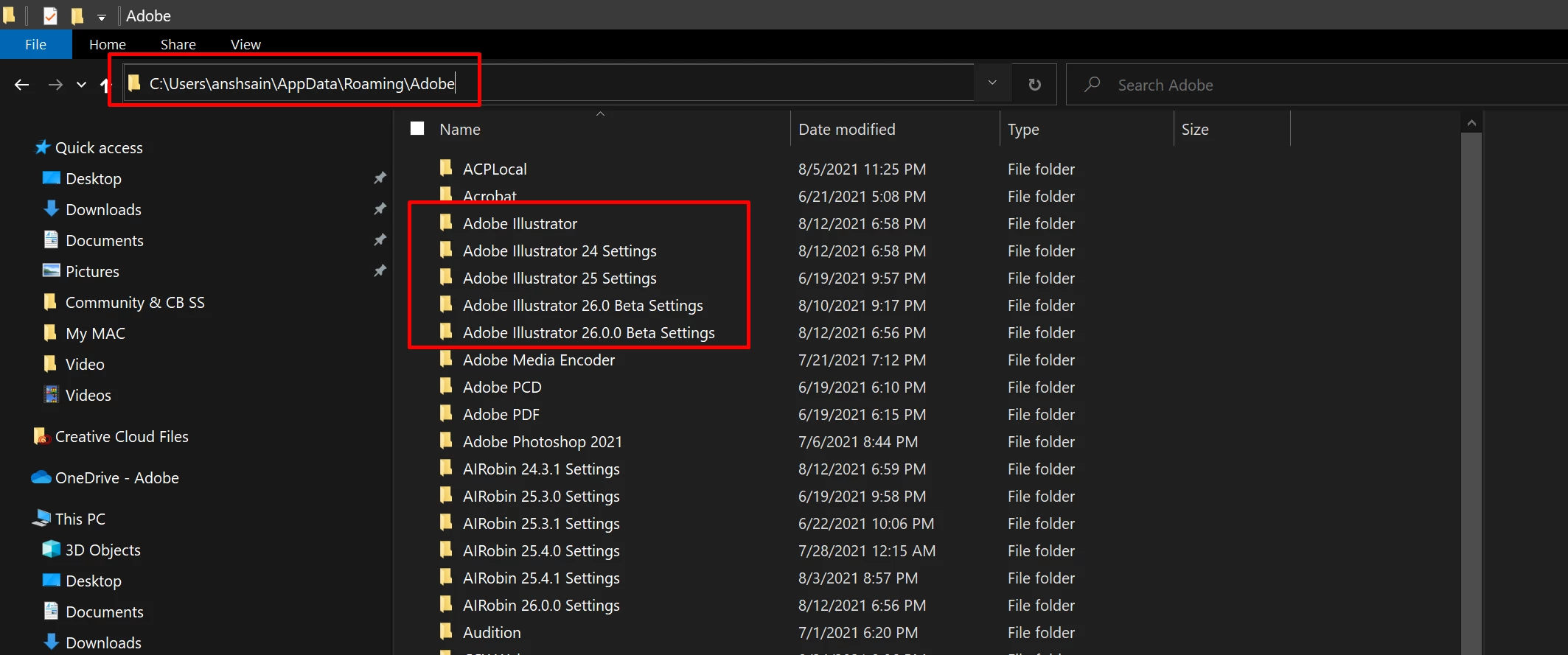1568x655 pixels.
Task: Select AIRobin 25.4.0 Settings folder
Action: point(541,550)
